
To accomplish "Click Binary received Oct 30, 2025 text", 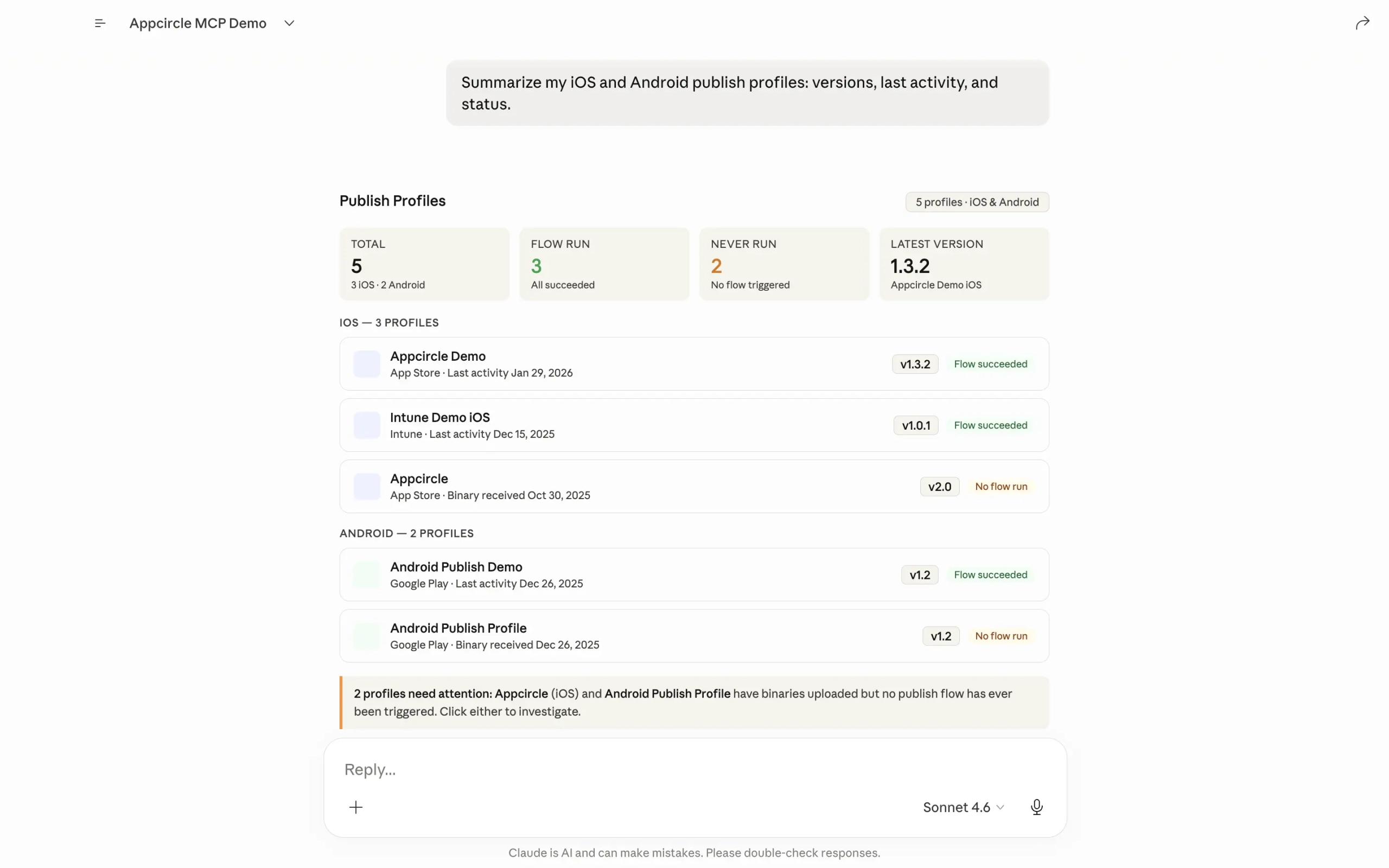I will click(x=518, y=495).
